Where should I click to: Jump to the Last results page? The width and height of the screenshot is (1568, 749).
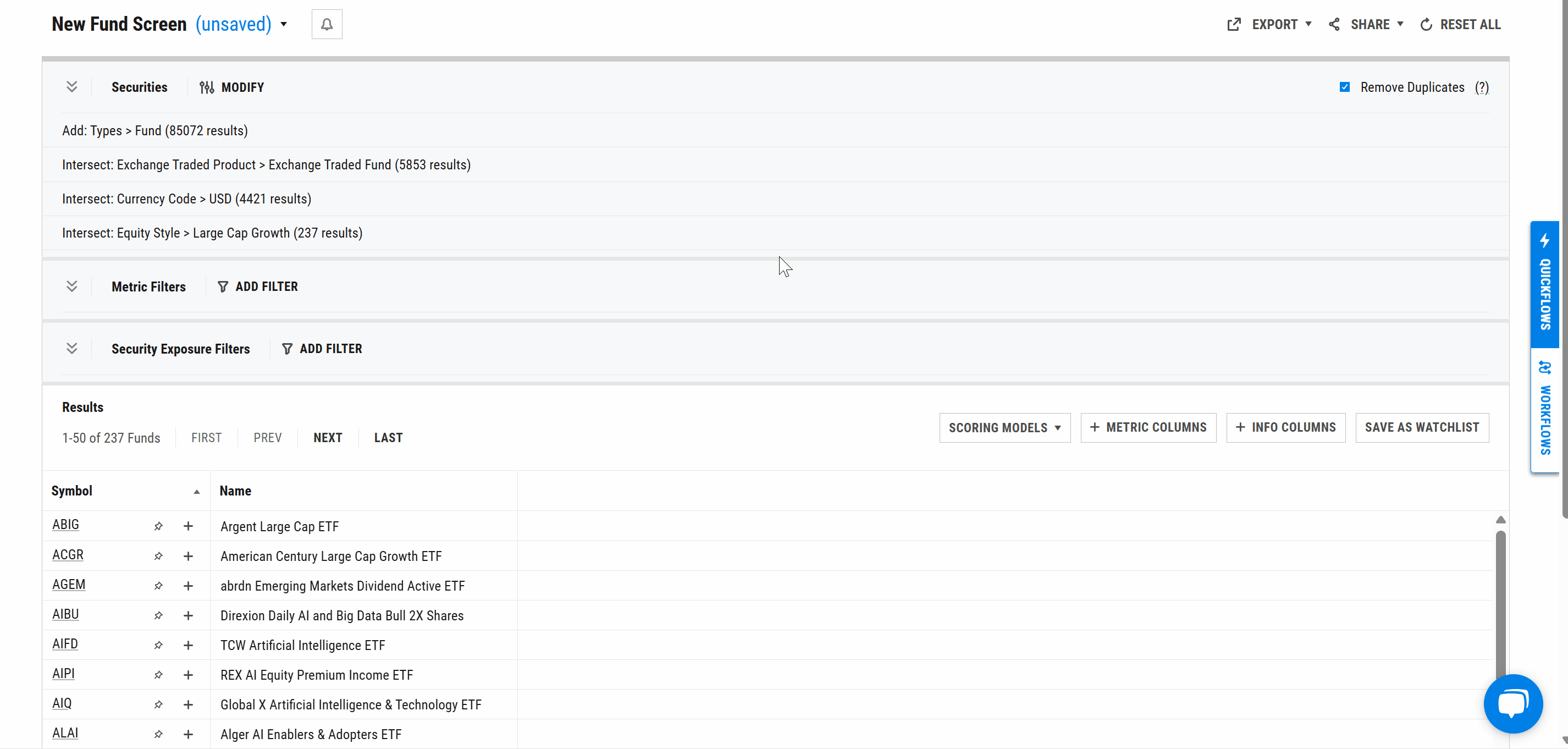coord(388,438)
